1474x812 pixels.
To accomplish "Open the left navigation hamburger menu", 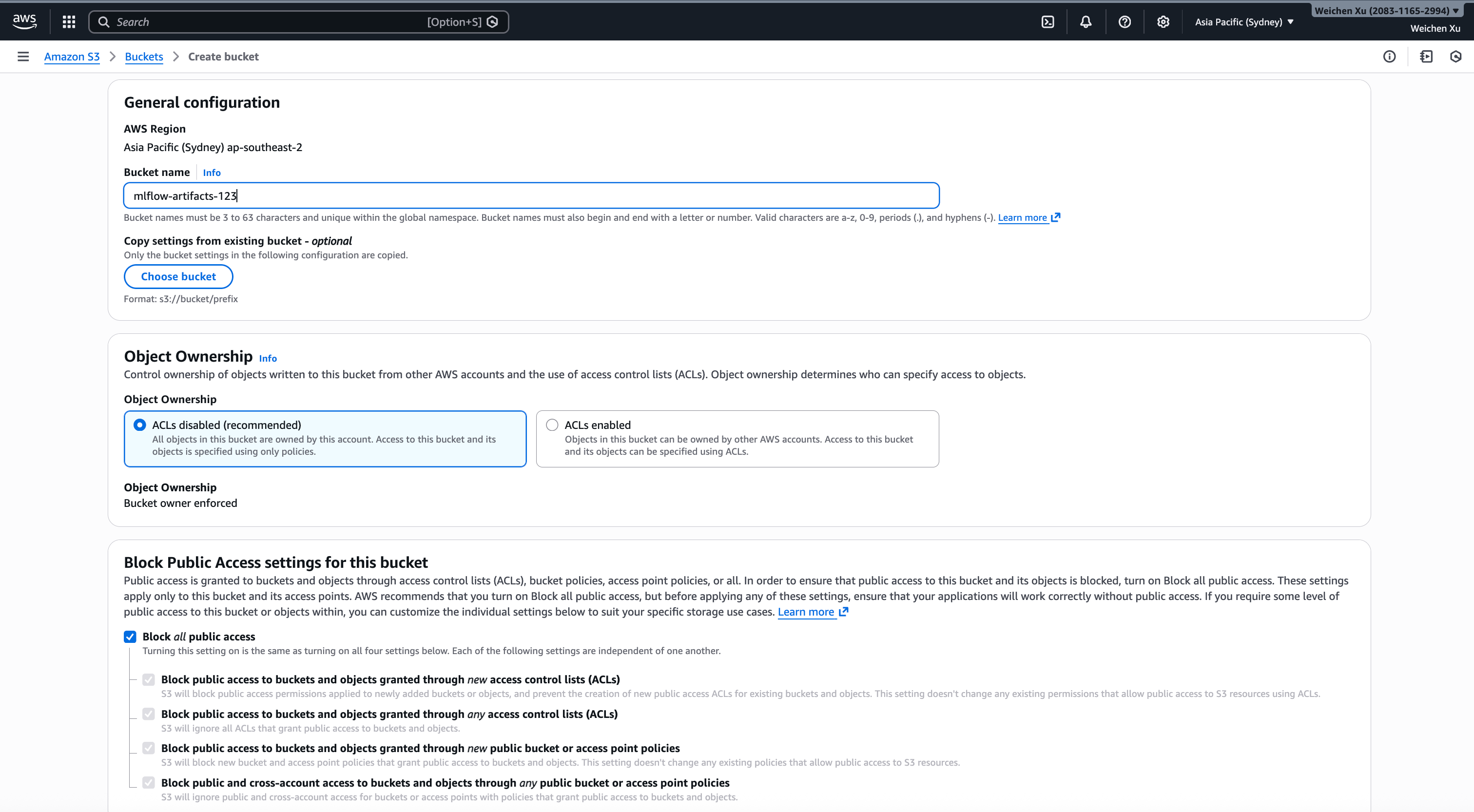I will pos(22,56).
